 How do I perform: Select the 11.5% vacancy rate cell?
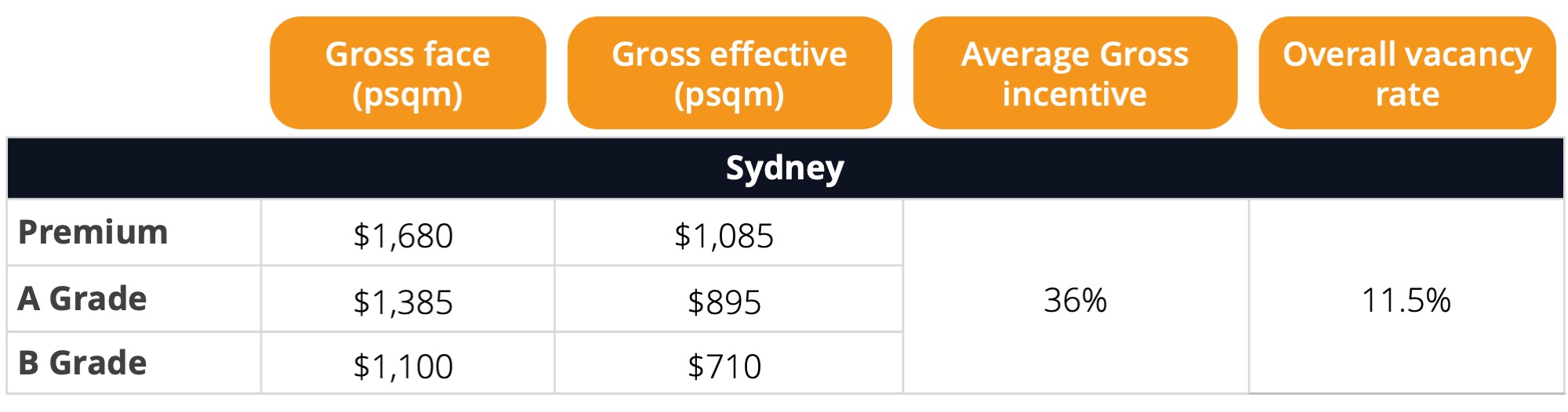click(1406, 300)
